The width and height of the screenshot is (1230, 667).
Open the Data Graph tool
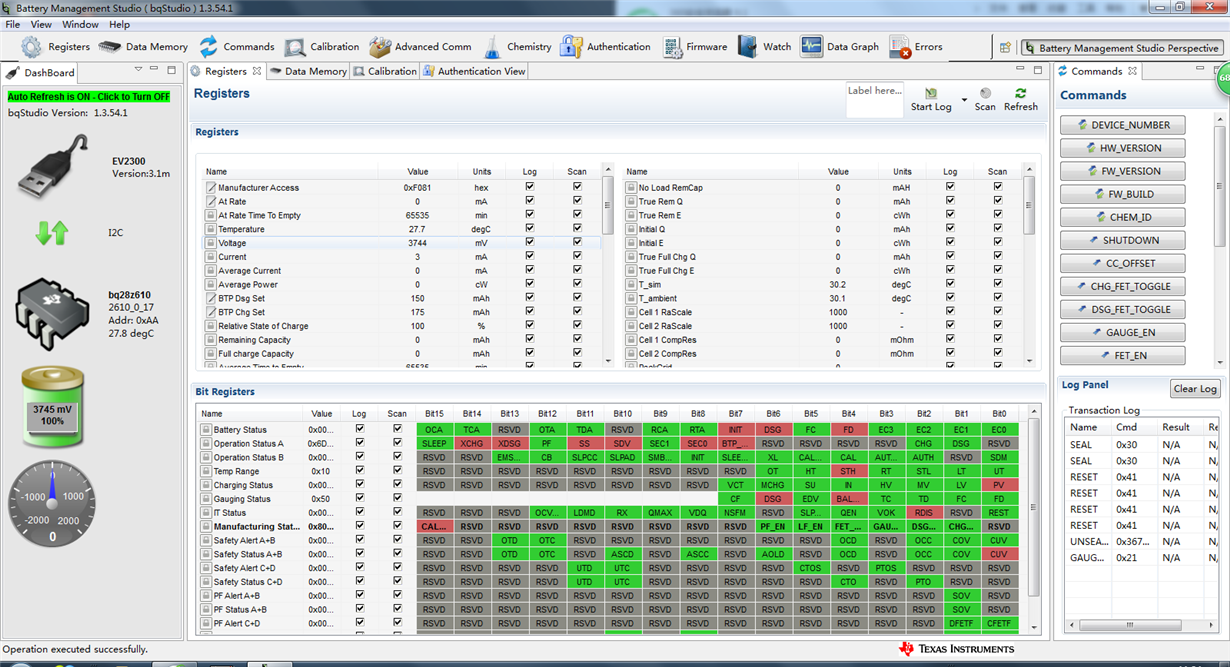(x=839, y=47)
